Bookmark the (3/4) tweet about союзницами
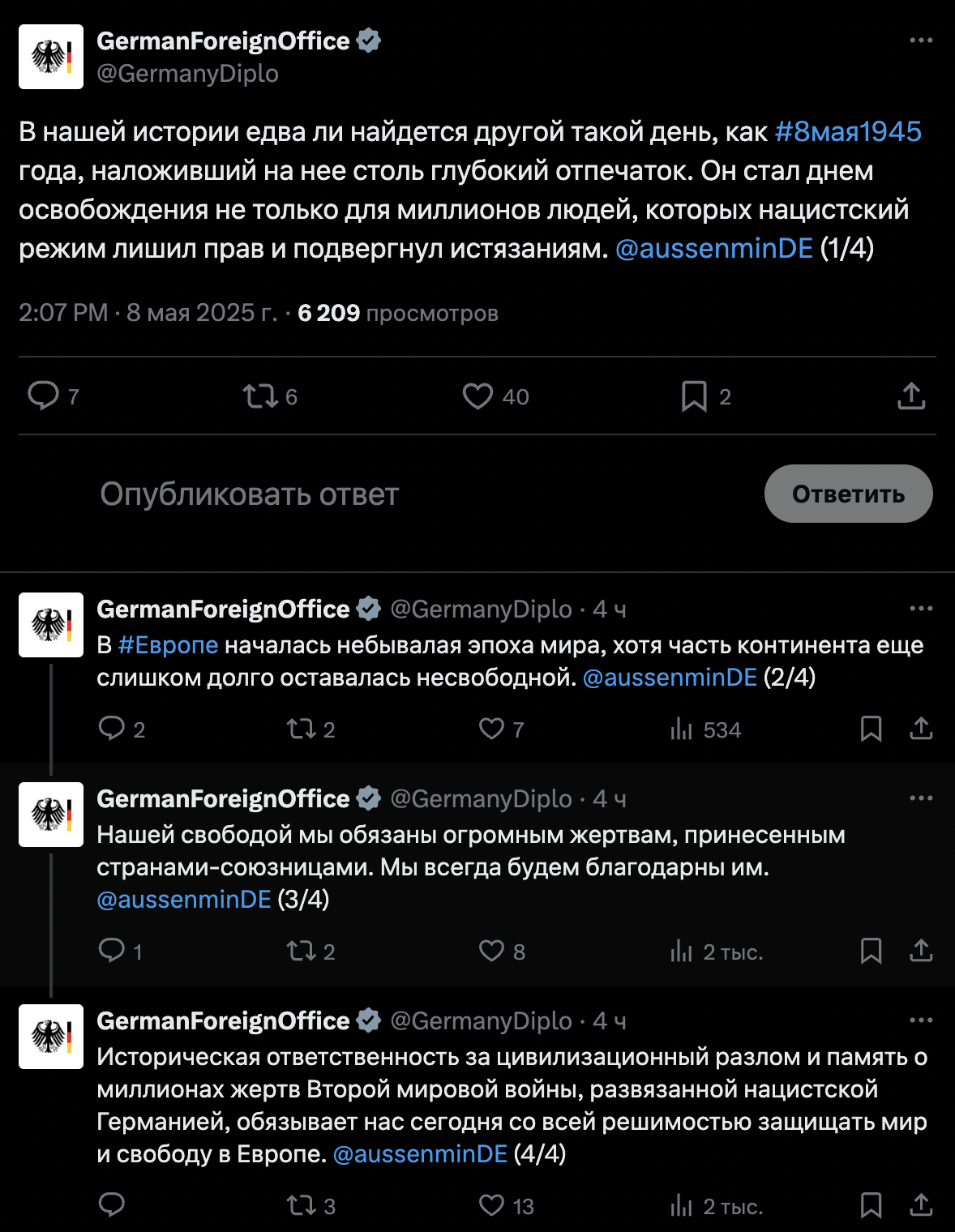This screenshot has width=955, height=1232. [871, 951]
